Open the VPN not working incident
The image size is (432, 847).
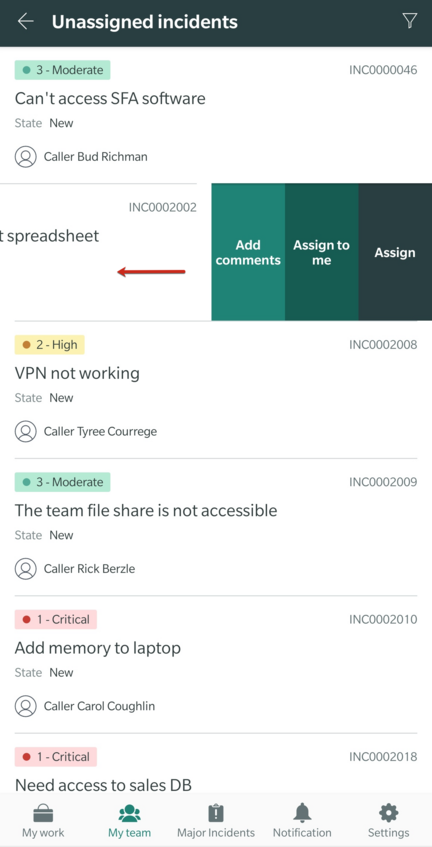pyautogui.click(x=216, y=390)
